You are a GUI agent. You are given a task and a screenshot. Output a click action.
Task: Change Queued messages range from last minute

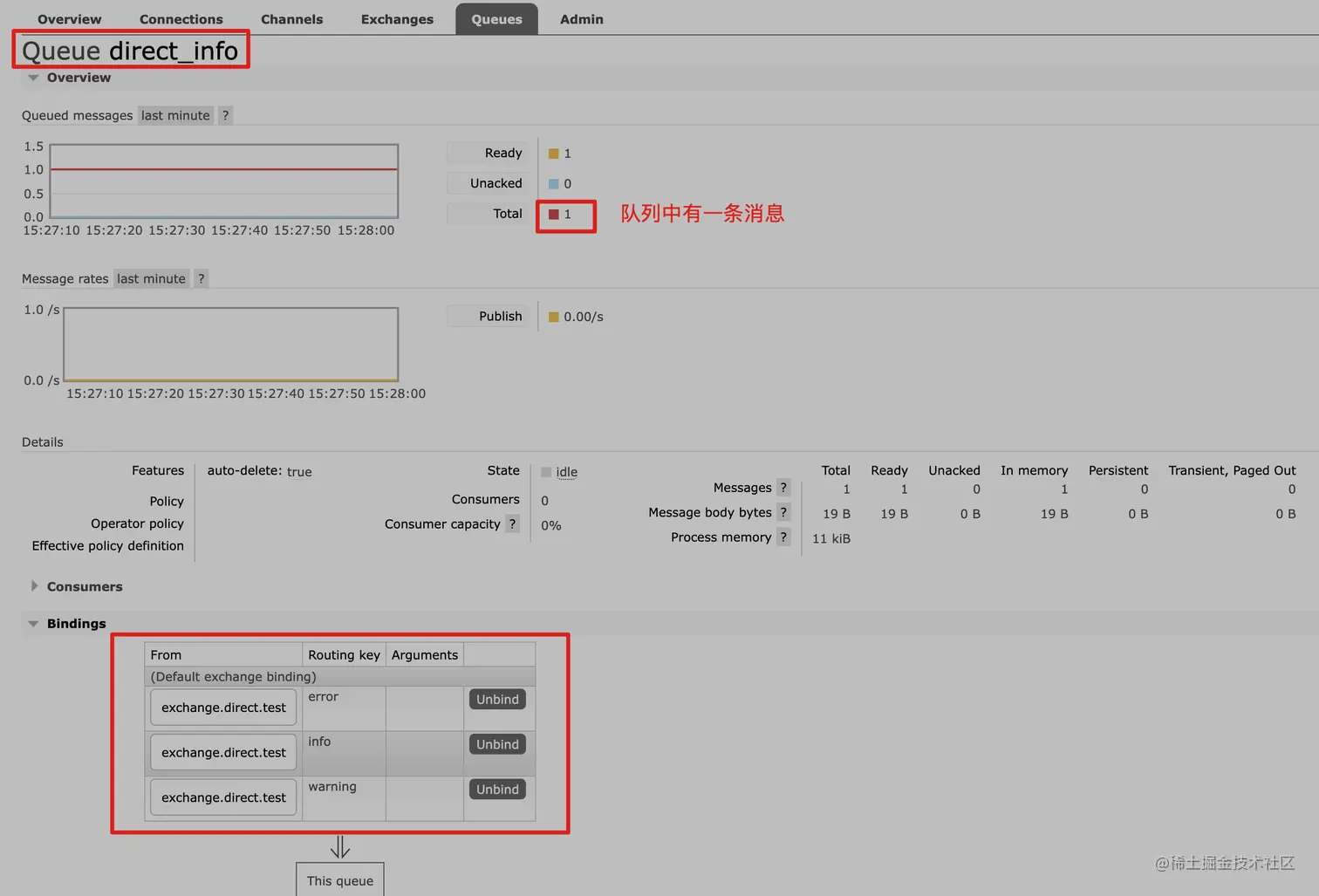[x=175, y=115]
